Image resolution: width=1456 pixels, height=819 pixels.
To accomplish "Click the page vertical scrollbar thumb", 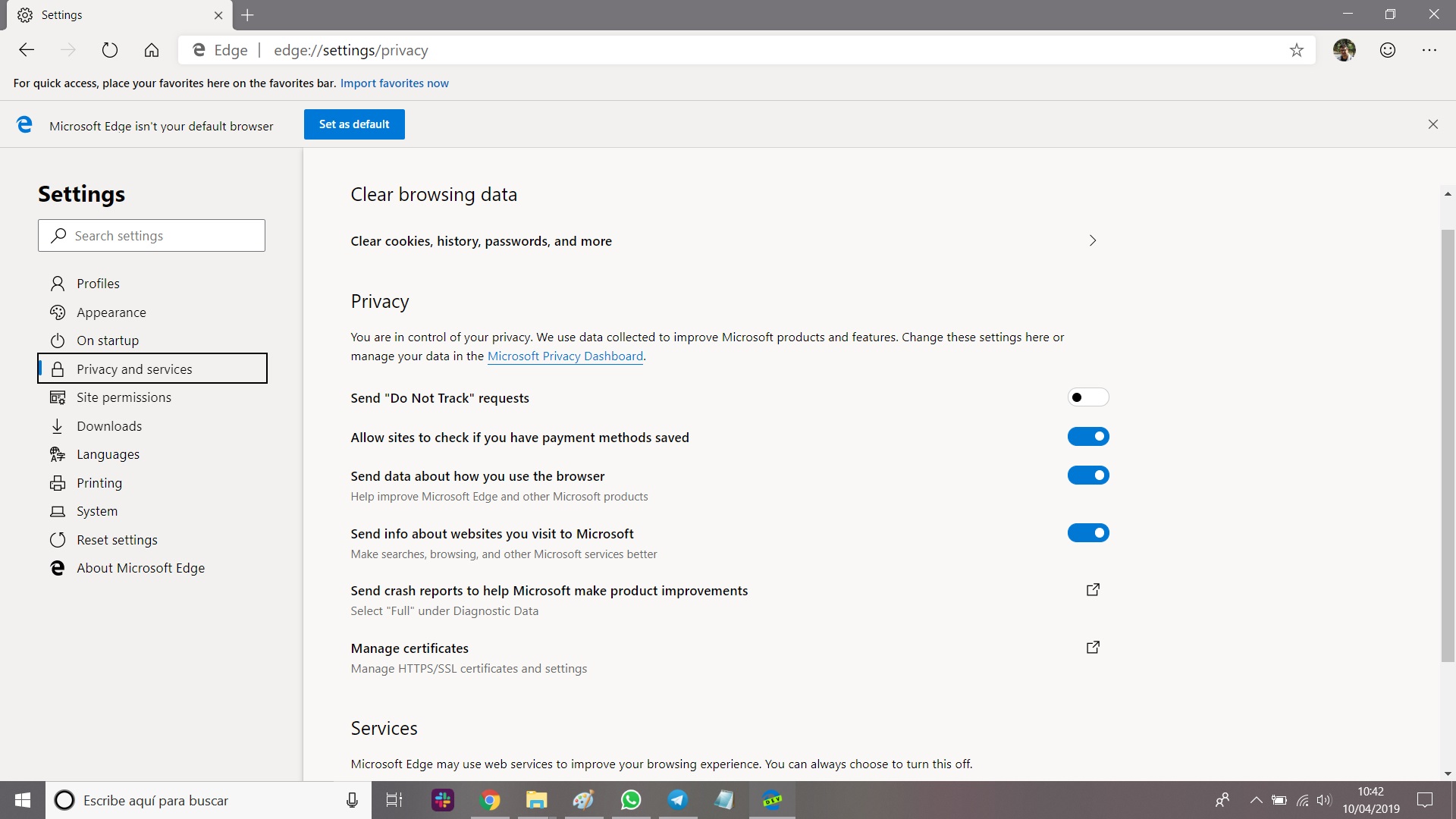I will pyautogui.click(x=1448, y=445).
